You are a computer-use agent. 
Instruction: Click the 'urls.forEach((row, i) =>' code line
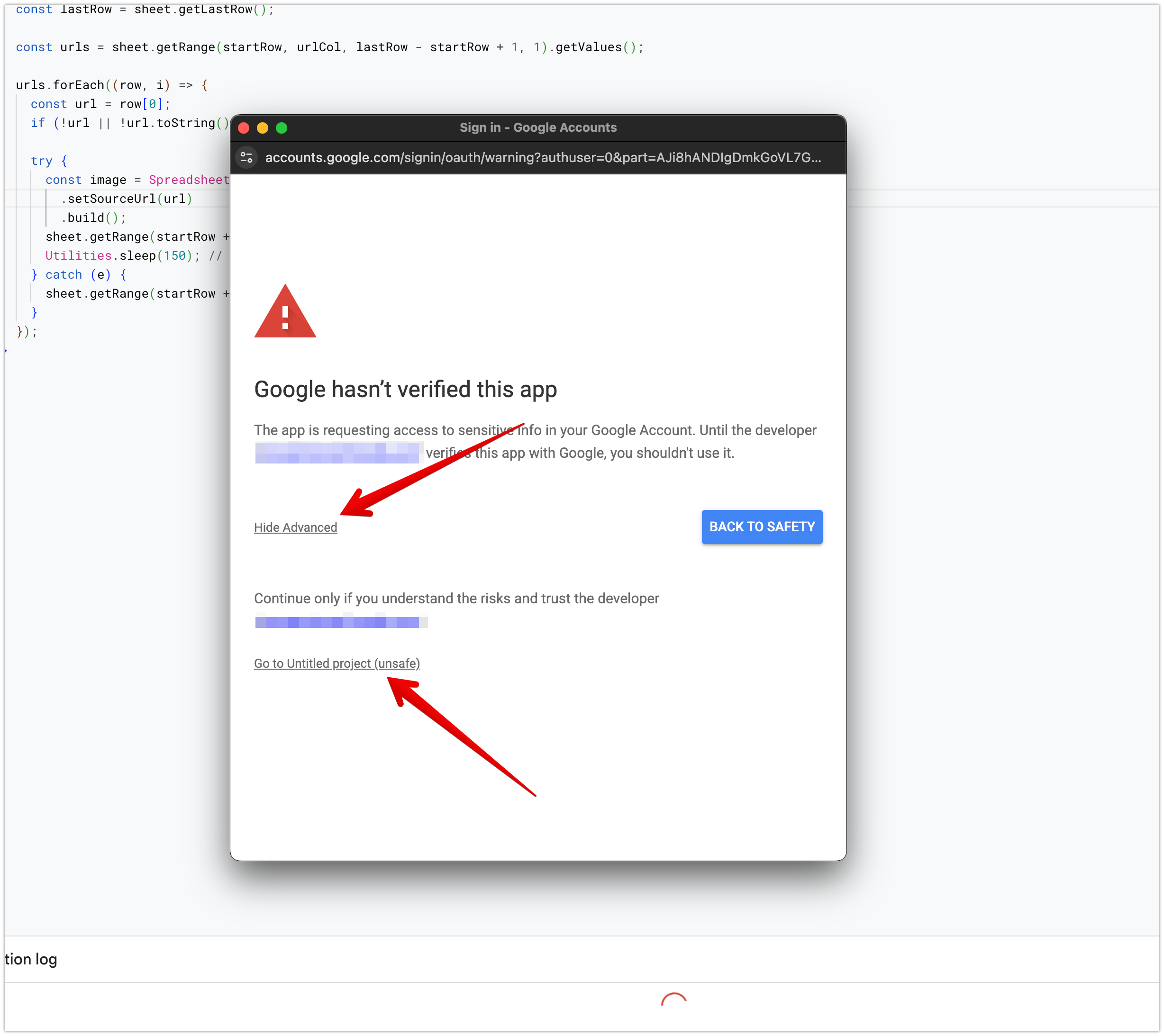(112, 85)
